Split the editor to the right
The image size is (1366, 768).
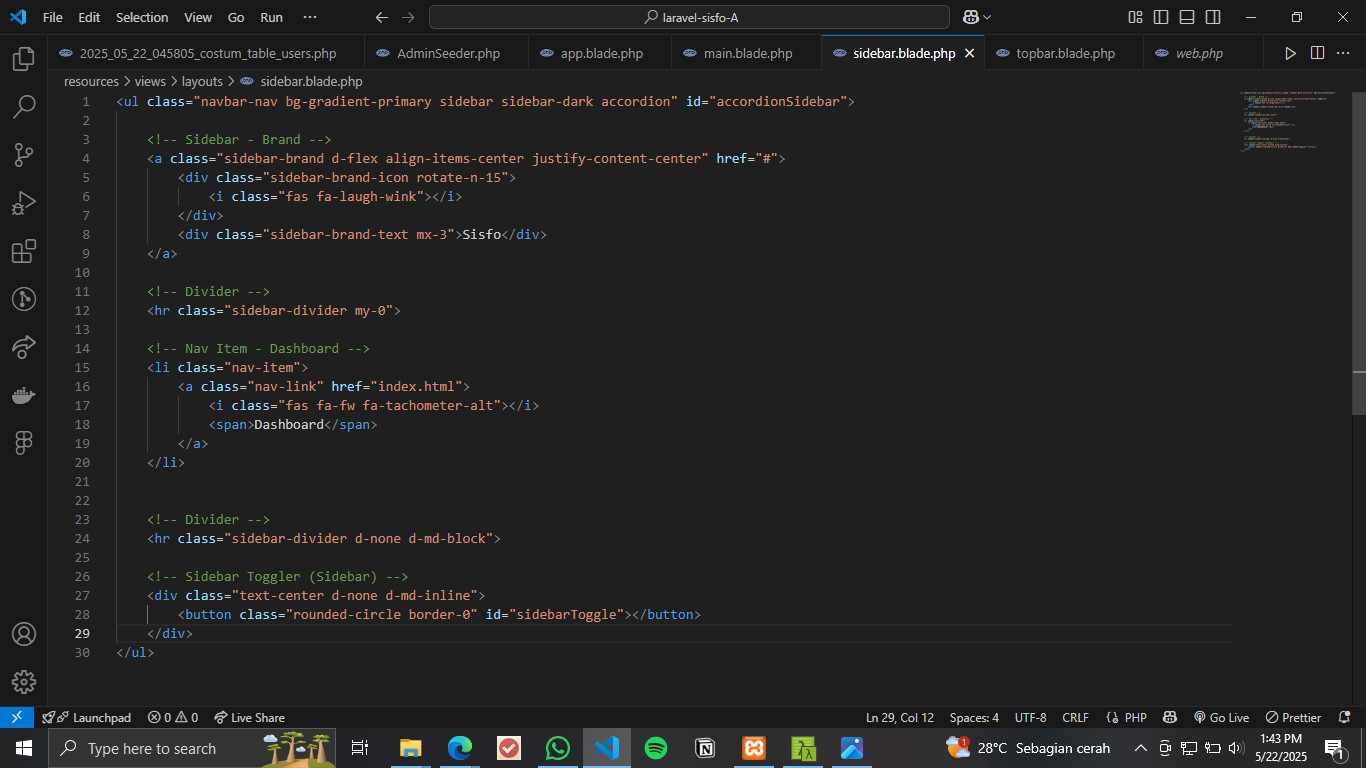[x=1317, y=53]
